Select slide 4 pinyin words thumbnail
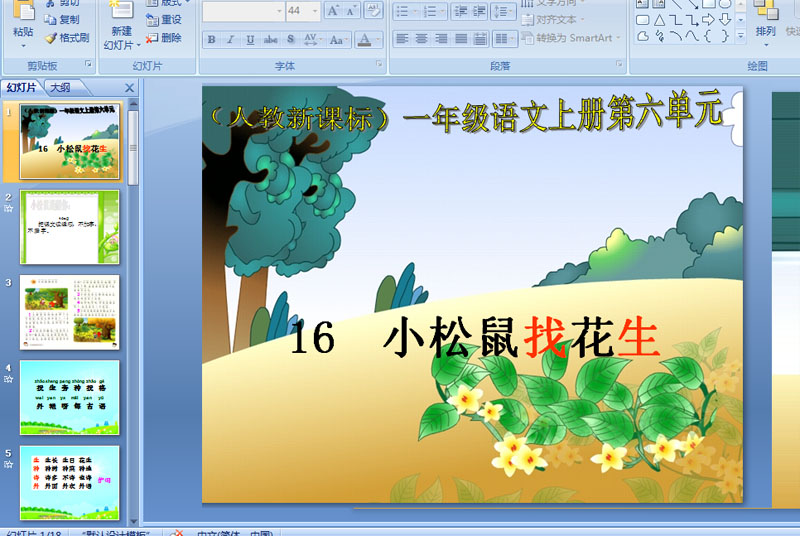 (69, 397)
